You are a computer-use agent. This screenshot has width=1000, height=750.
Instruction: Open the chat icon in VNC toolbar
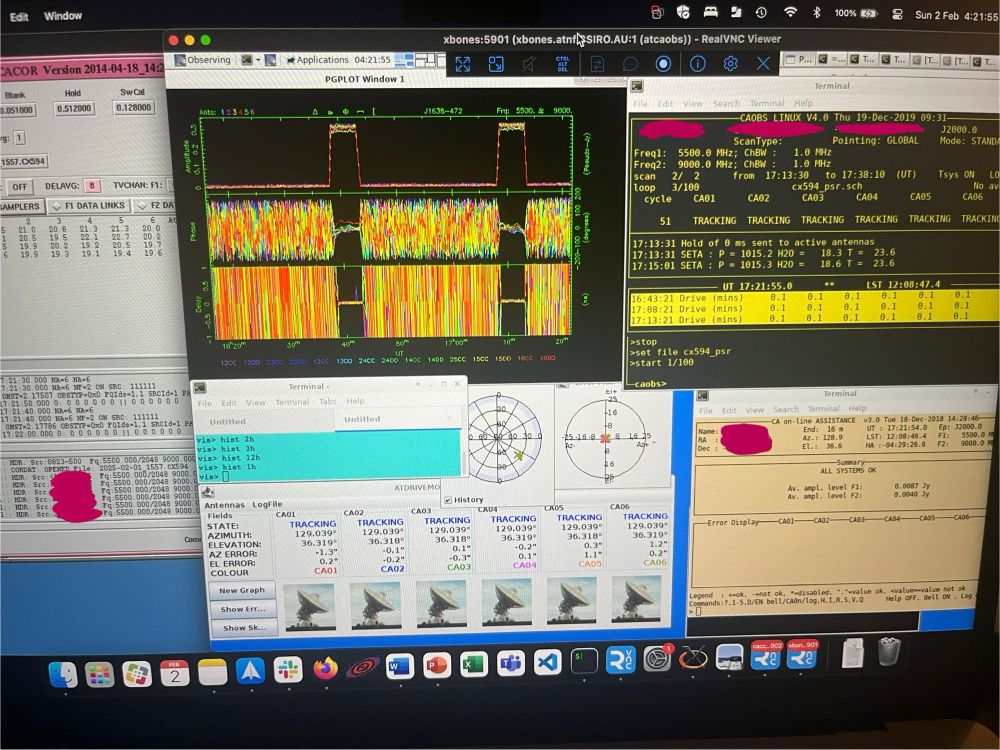[630, 64]
